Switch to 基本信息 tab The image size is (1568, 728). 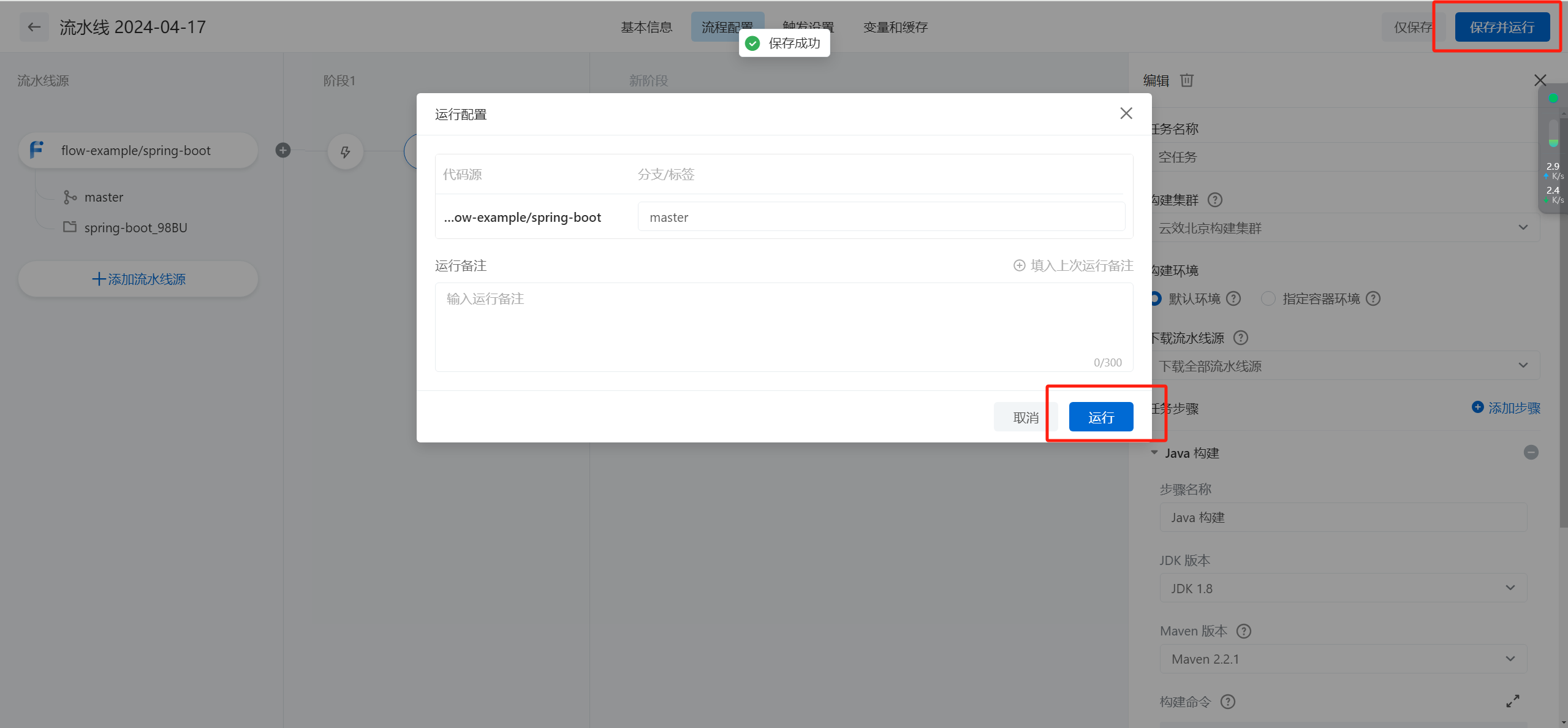(646, 27)
